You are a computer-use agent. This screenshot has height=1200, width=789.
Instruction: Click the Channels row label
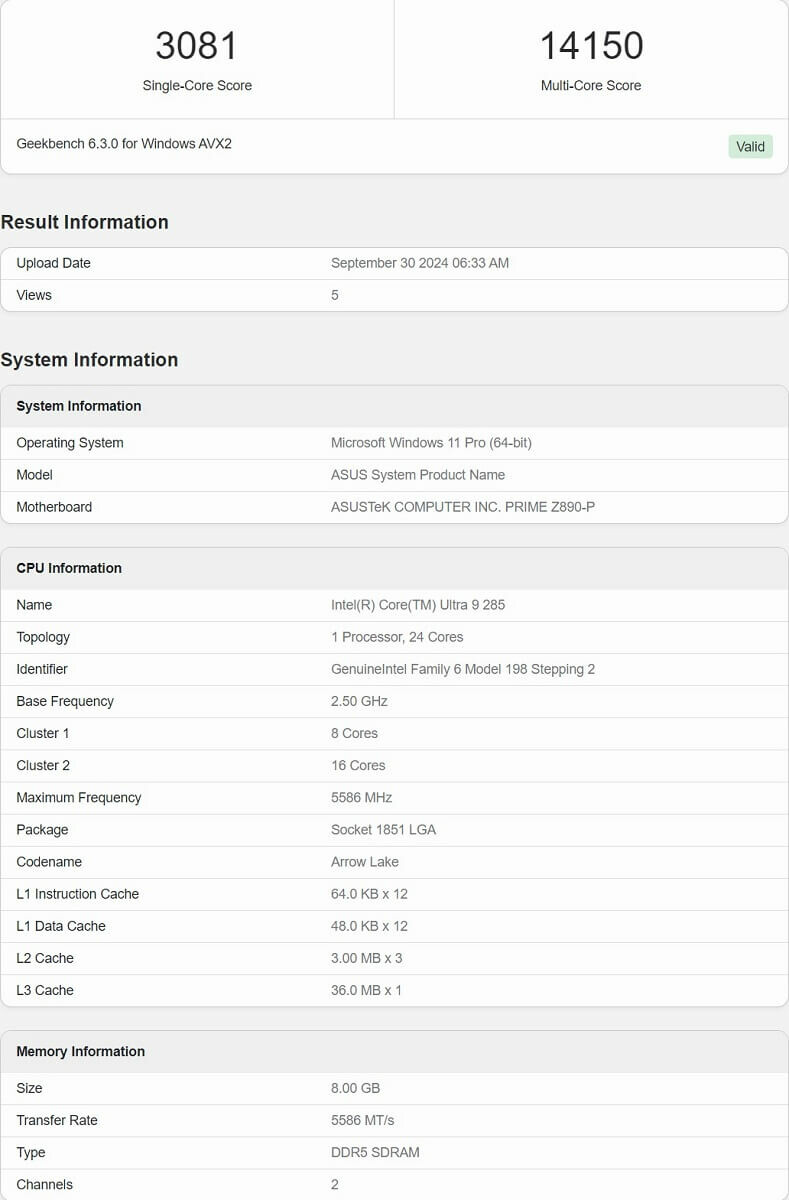tap(45, 1184)
